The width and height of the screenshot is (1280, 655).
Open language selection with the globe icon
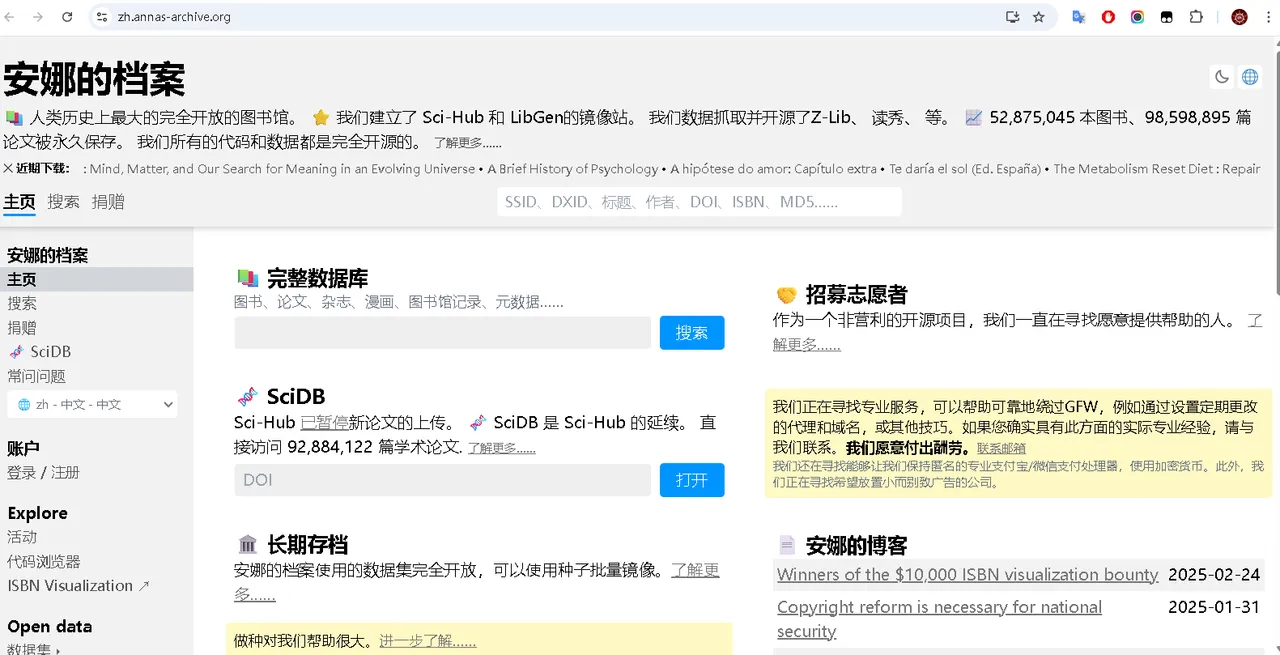(1250, 77)
